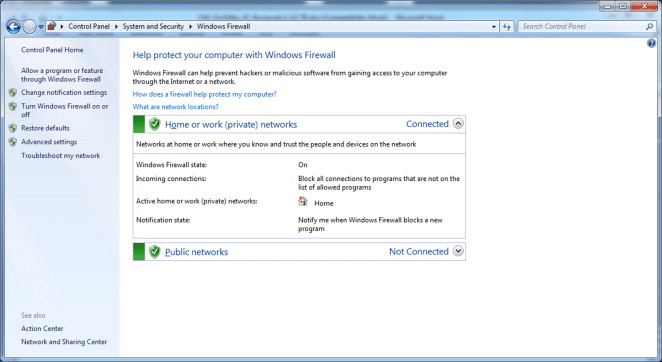Click the Help protect your computer heading
Screen dimensions: 662x362
pos(234,55)
